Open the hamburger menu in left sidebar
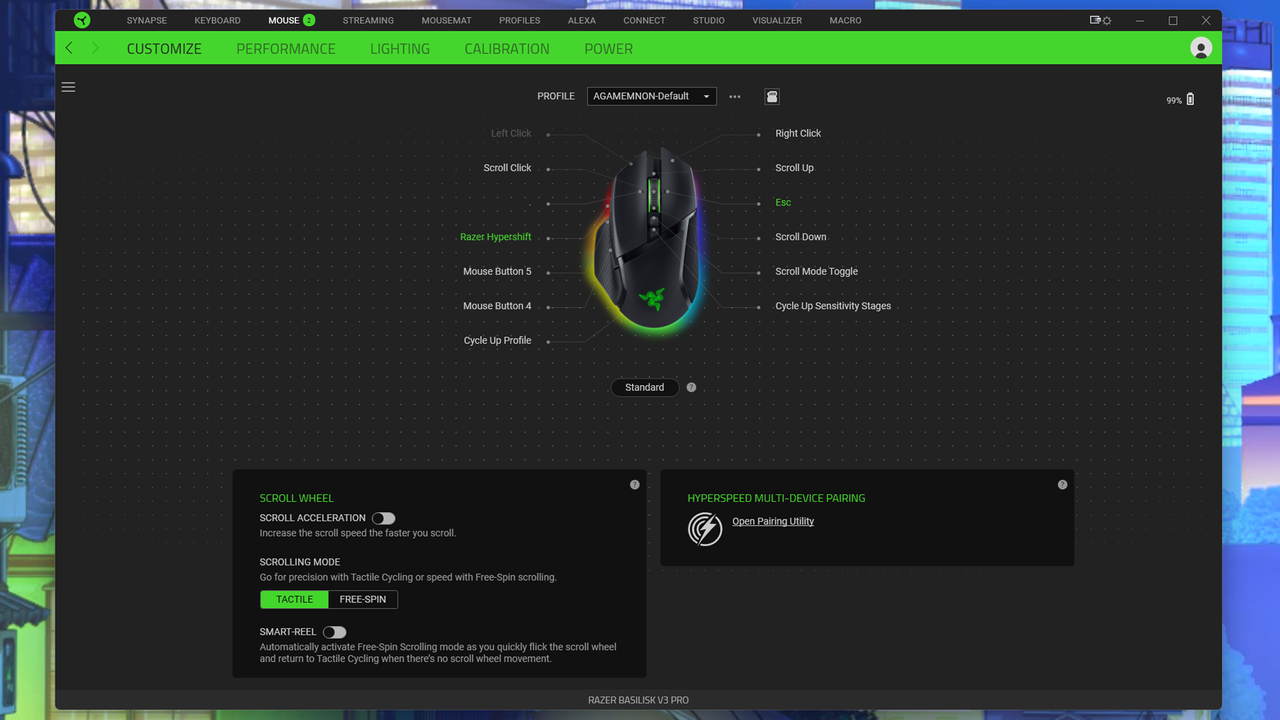Screen dimensions: 1280x720 (68, 87)
